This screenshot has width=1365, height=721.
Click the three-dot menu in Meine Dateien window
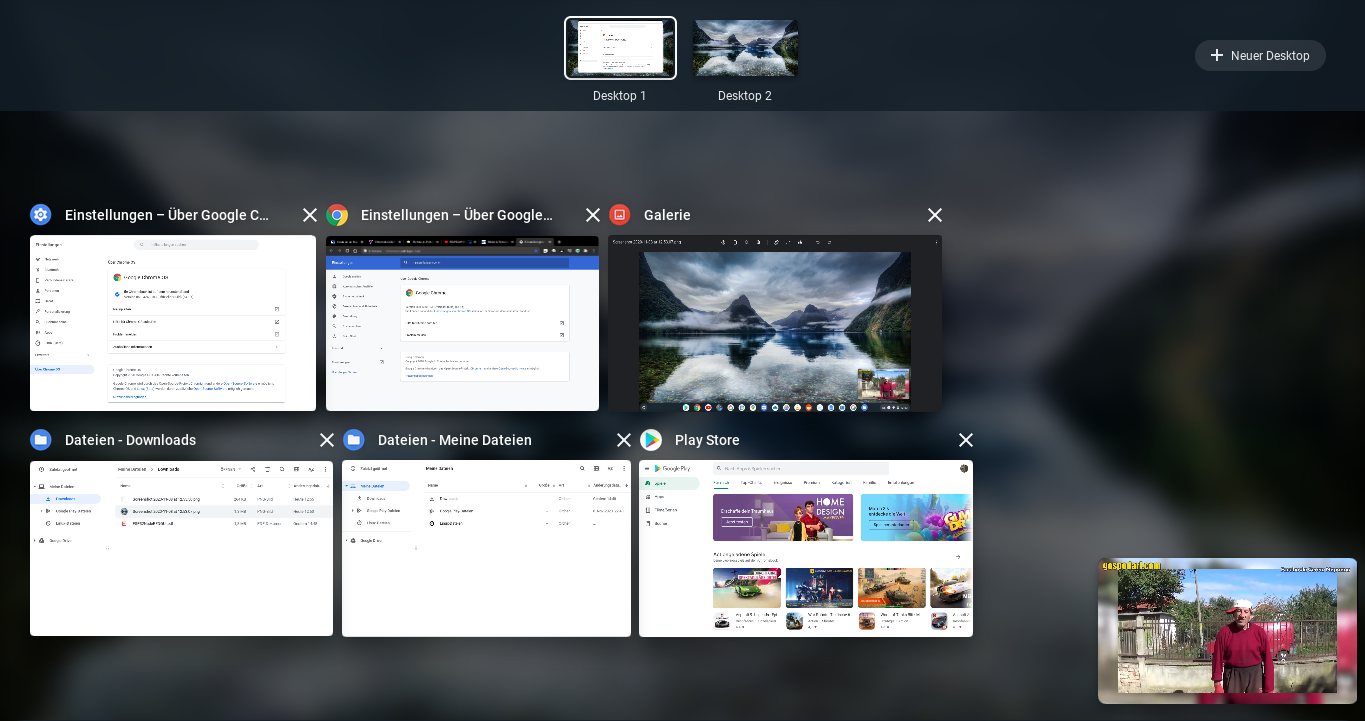[x=623, y=468]
